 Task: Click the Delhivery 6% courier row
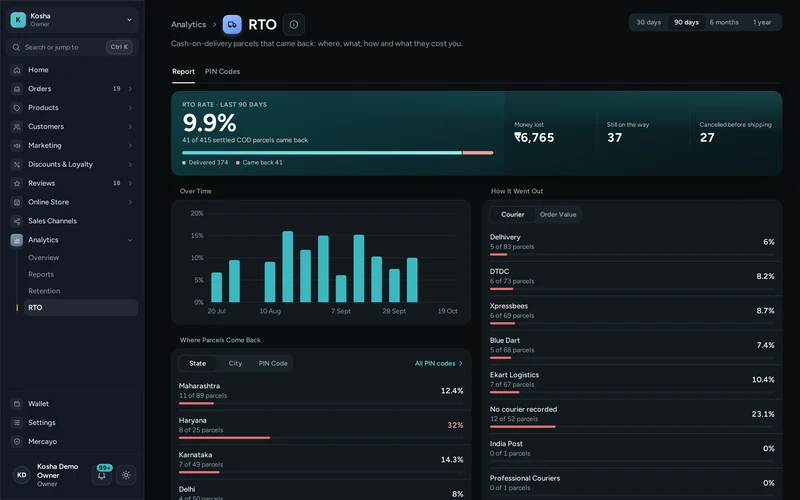click(632, 244)
